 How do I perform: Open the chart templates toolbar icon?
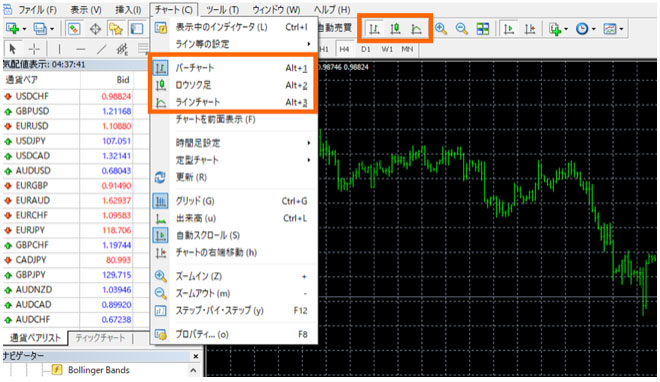[609, 29]
